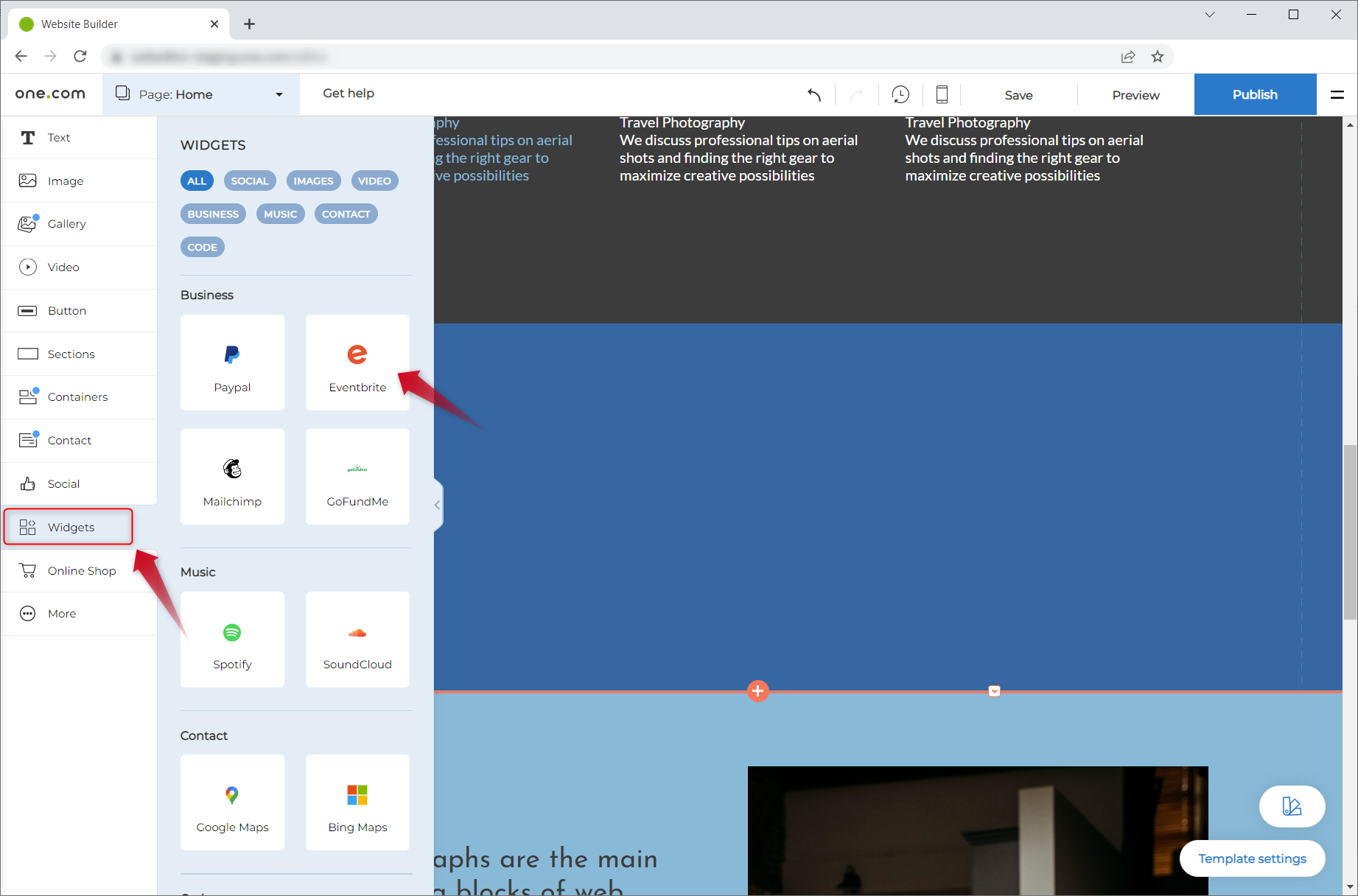Click the Undo arrow in the toolbar
Viewport: 1358px width, 896px height.
pyautogui.click(x=813, y=95)
